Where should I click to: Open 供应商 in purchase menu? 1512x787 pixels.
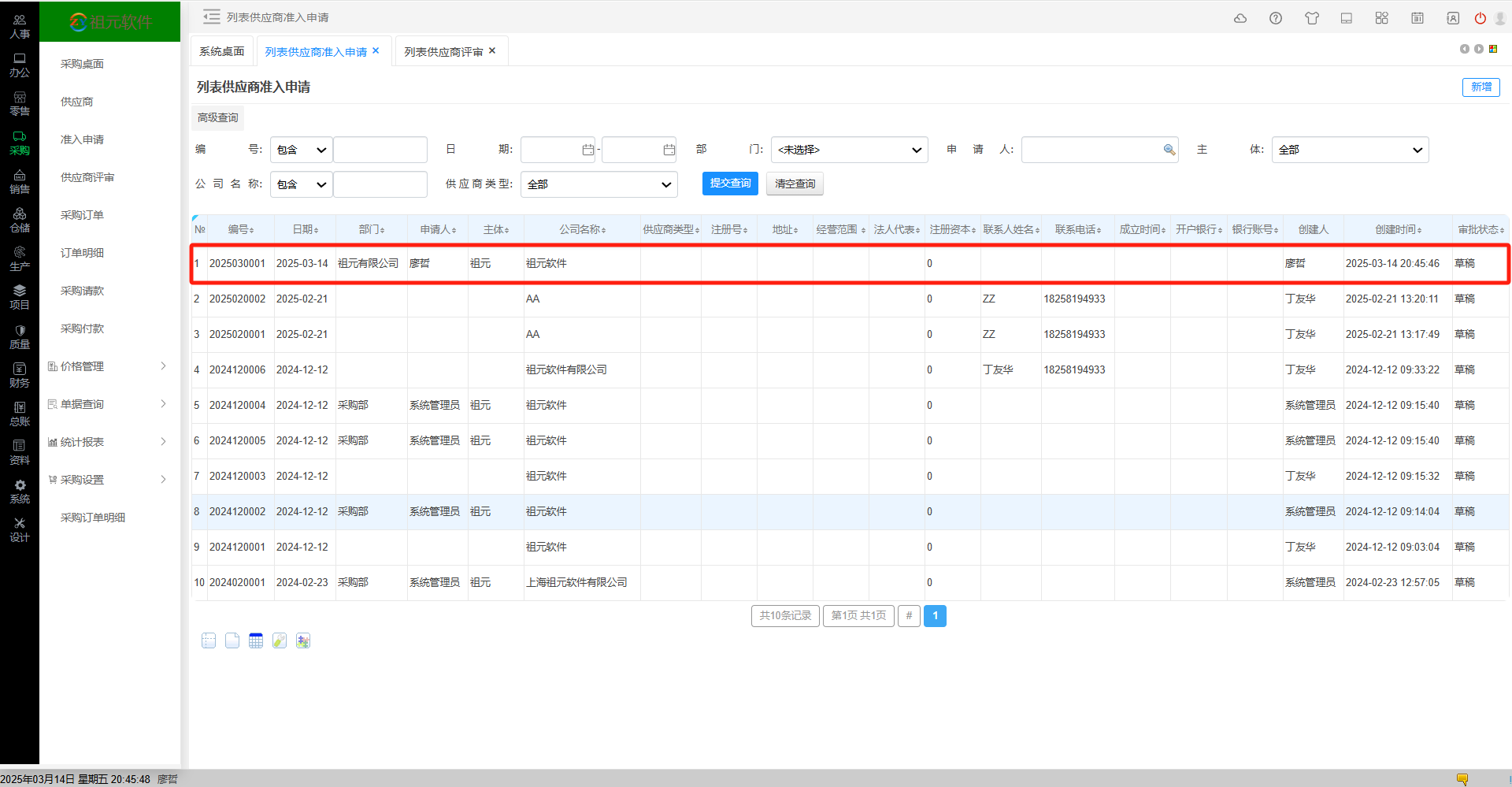[x=77, y=102]
